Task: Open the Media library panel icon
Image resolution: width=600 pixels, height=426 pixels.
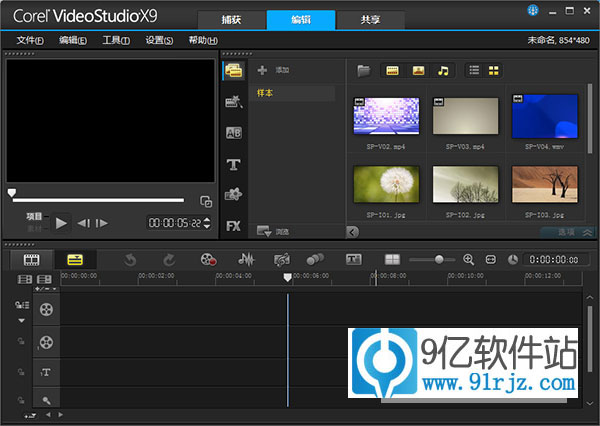Action: (x=233, y=70)
